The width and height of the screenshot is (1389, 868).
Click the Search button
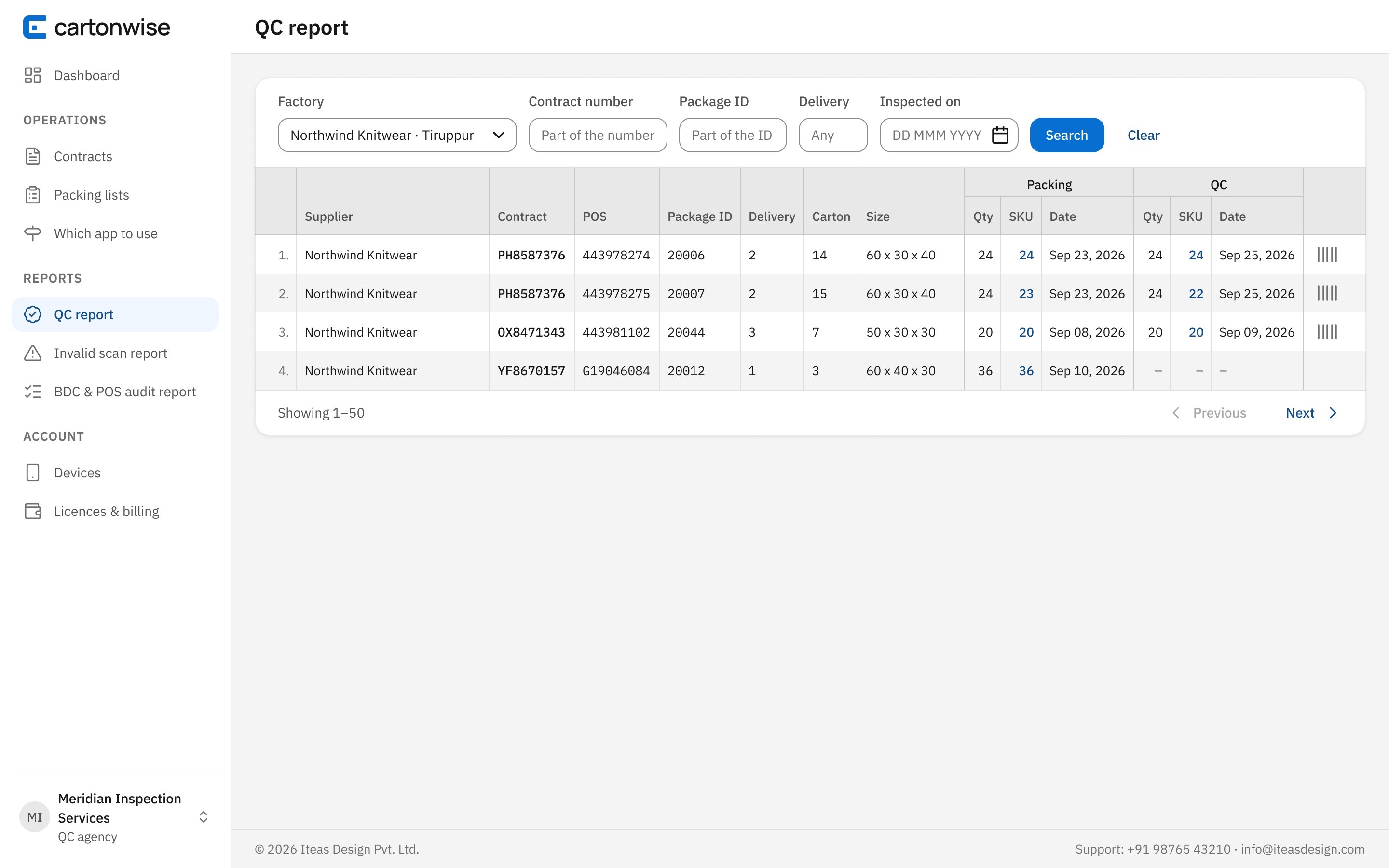(1066, 135)
